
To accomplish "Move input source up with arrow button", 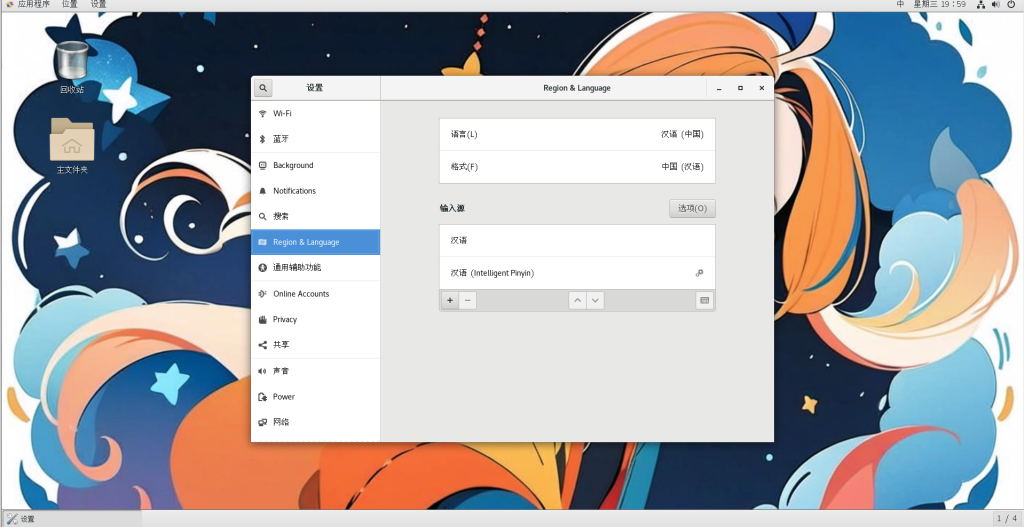I will click(x=577, y=300).
